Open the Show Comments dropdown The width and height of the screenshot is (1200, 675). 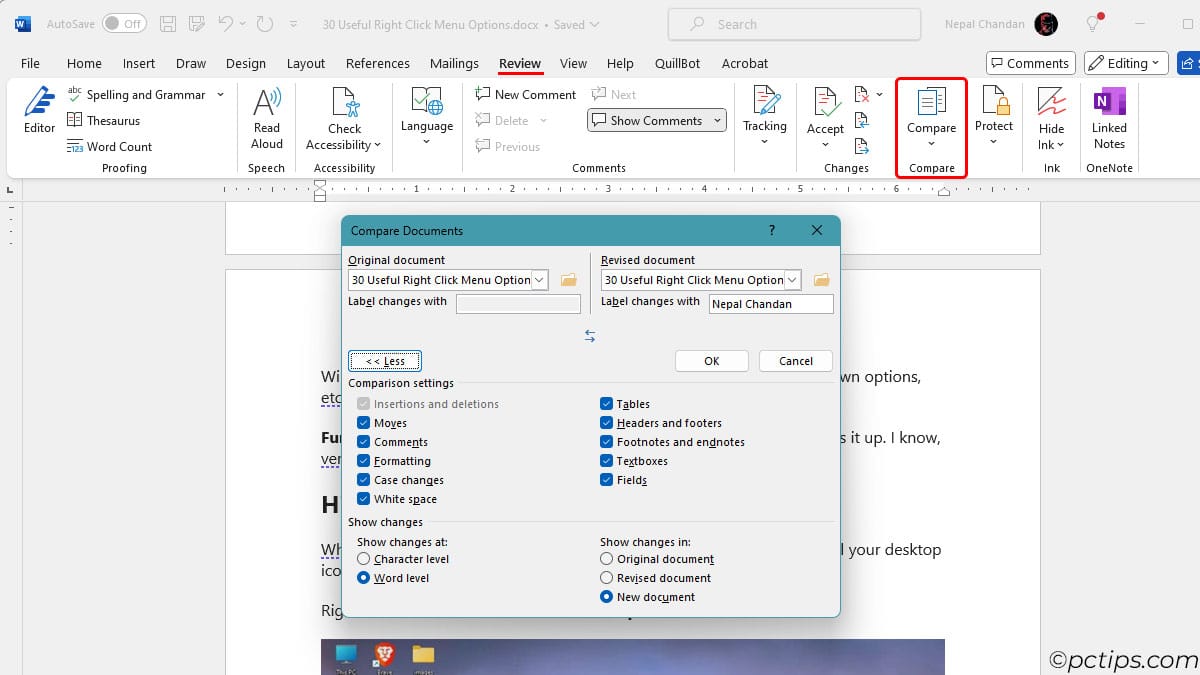(718, 120)
